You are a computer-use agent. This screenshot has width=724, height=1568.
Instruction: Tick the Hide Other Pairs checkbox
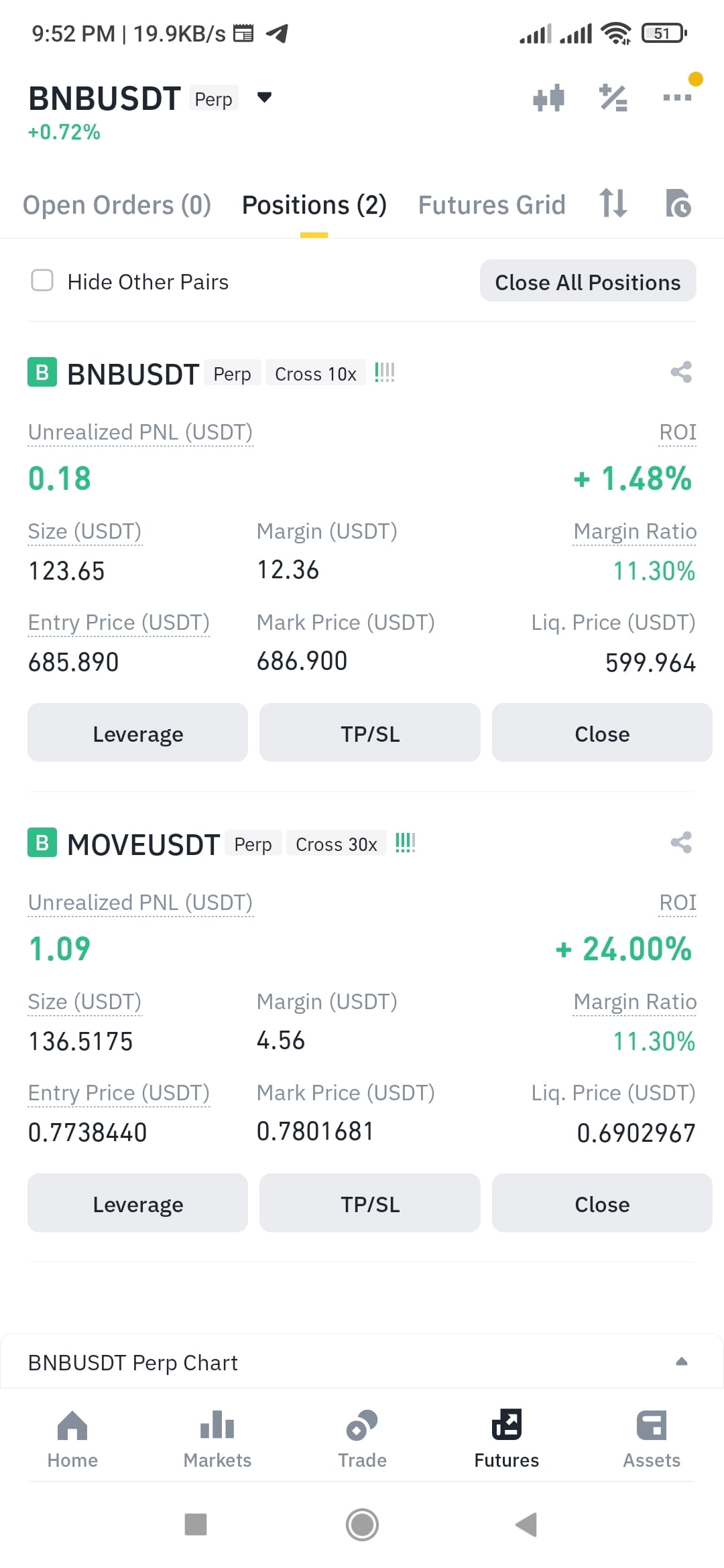42,280
